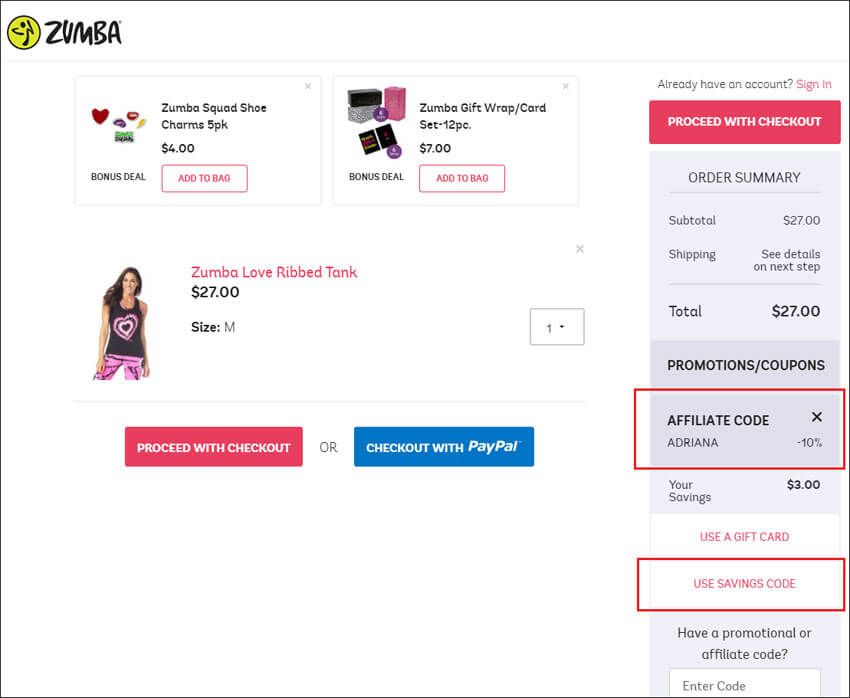The width and height of the screenshot is (850, 698).
Task: Open the quantity dropdown for the tank
Action: point(557,327)
